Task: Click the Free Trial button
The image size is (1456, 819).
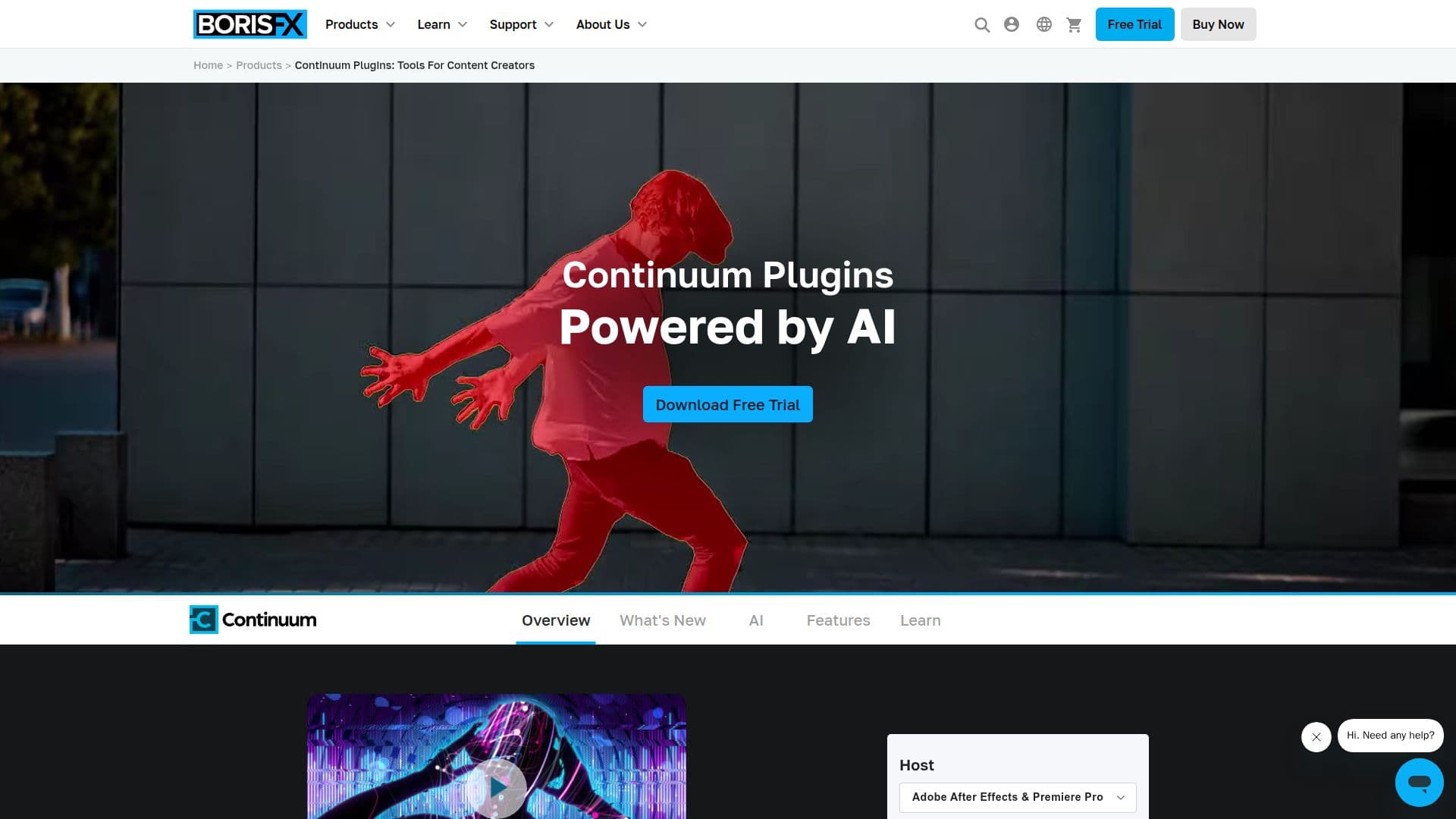Action: 1134,24
